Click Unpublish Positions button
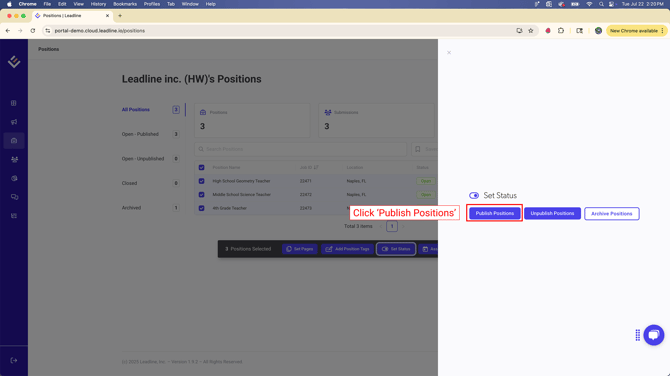 (552, 213)
